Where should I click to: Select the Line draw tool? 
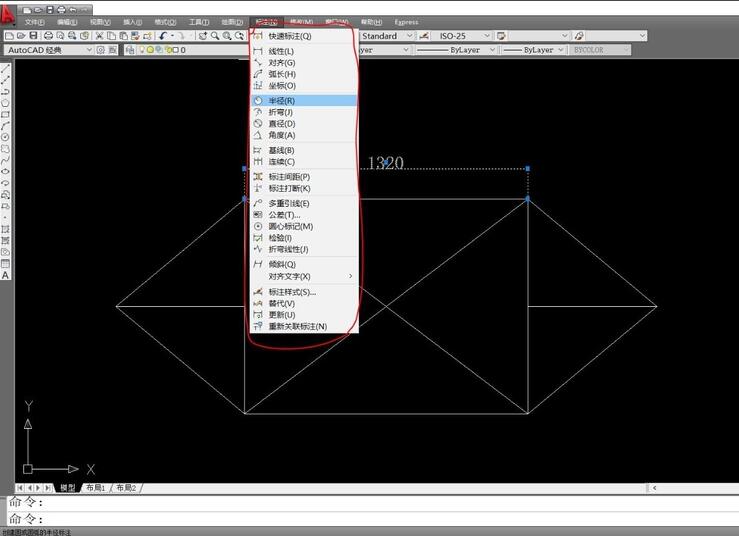(5, 69)
